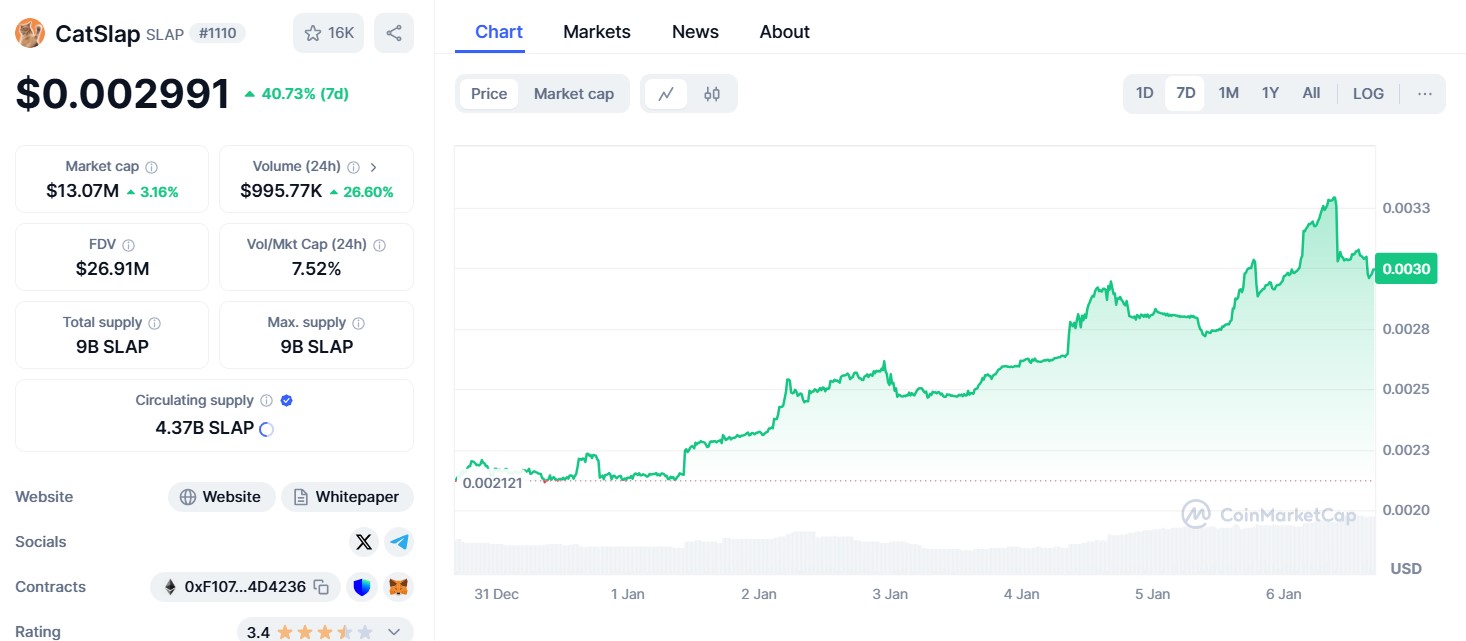Set chart range to 1Y

(1270, 93)
